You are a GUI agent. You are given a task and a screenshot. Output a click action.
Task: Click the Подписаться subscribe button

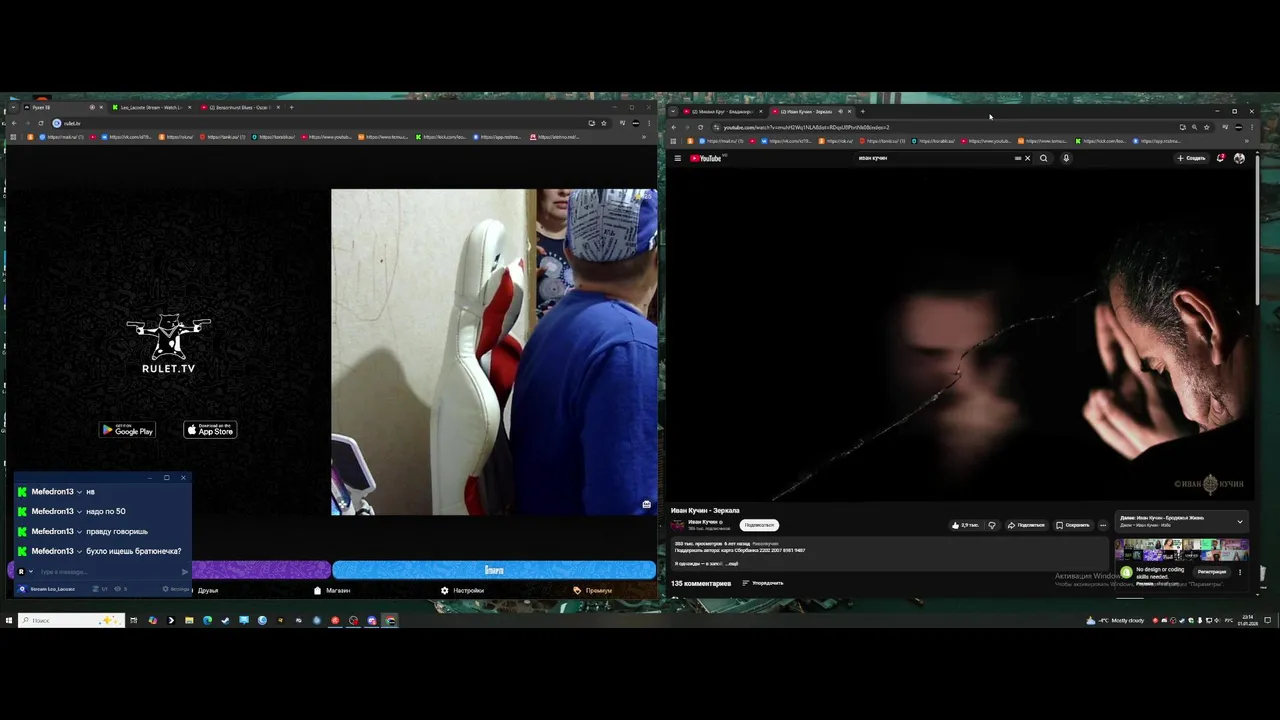tap(759, 525)
